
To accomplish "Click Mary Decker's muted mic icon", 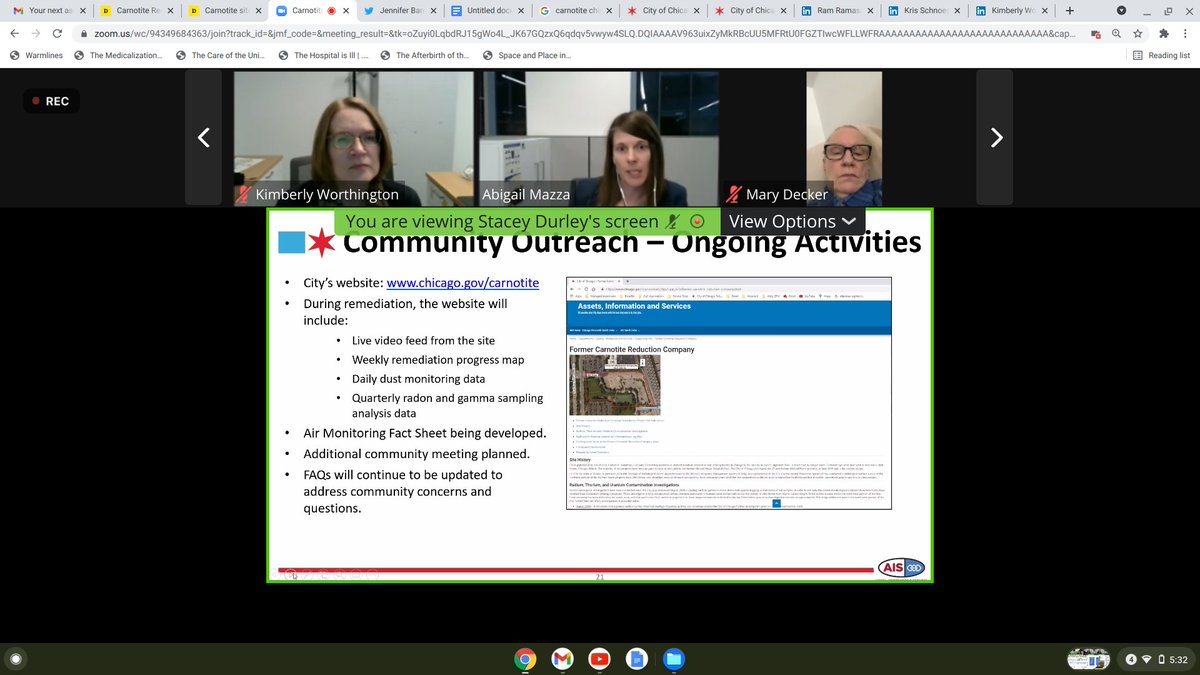I will point(735,195).
